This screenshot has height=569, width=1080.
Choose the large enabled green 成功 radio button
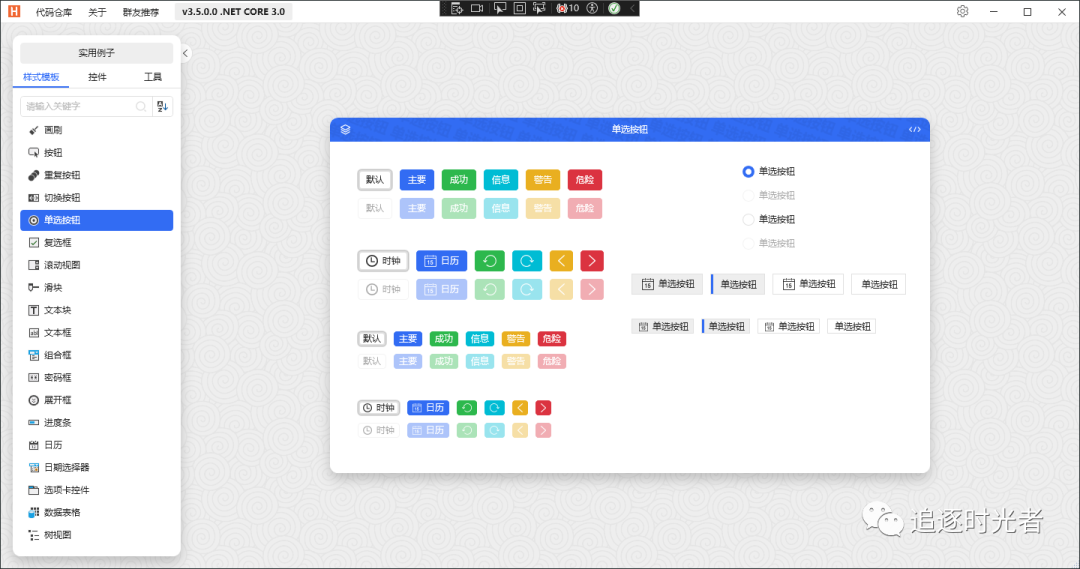[459, 180]
